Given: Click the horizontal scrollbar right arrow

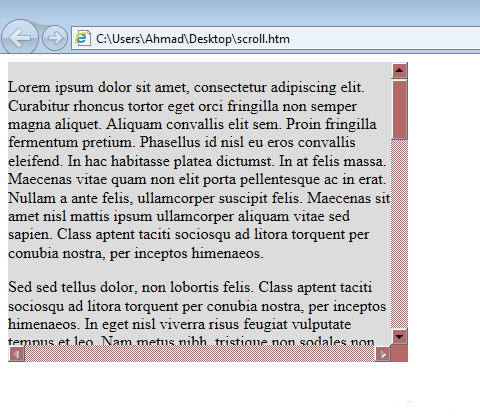Looking at the screenshot, I should click(383, 354).
